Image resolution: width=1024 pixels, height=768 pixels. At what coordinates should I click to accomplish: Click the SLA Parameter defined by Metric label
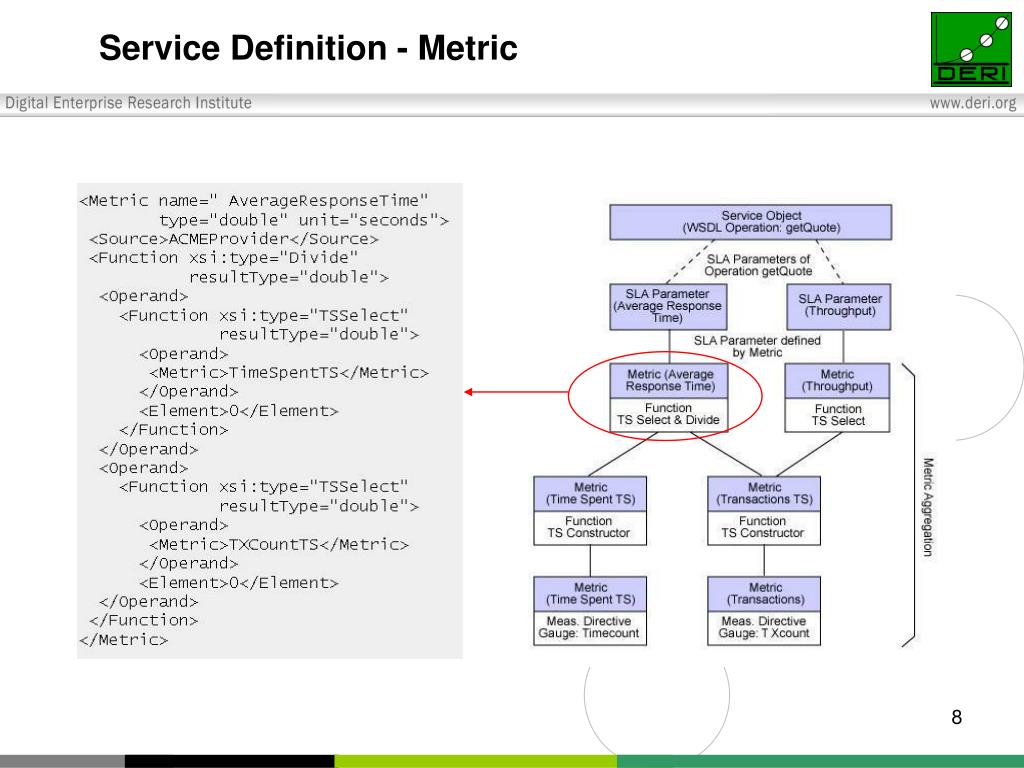point(757,347)
